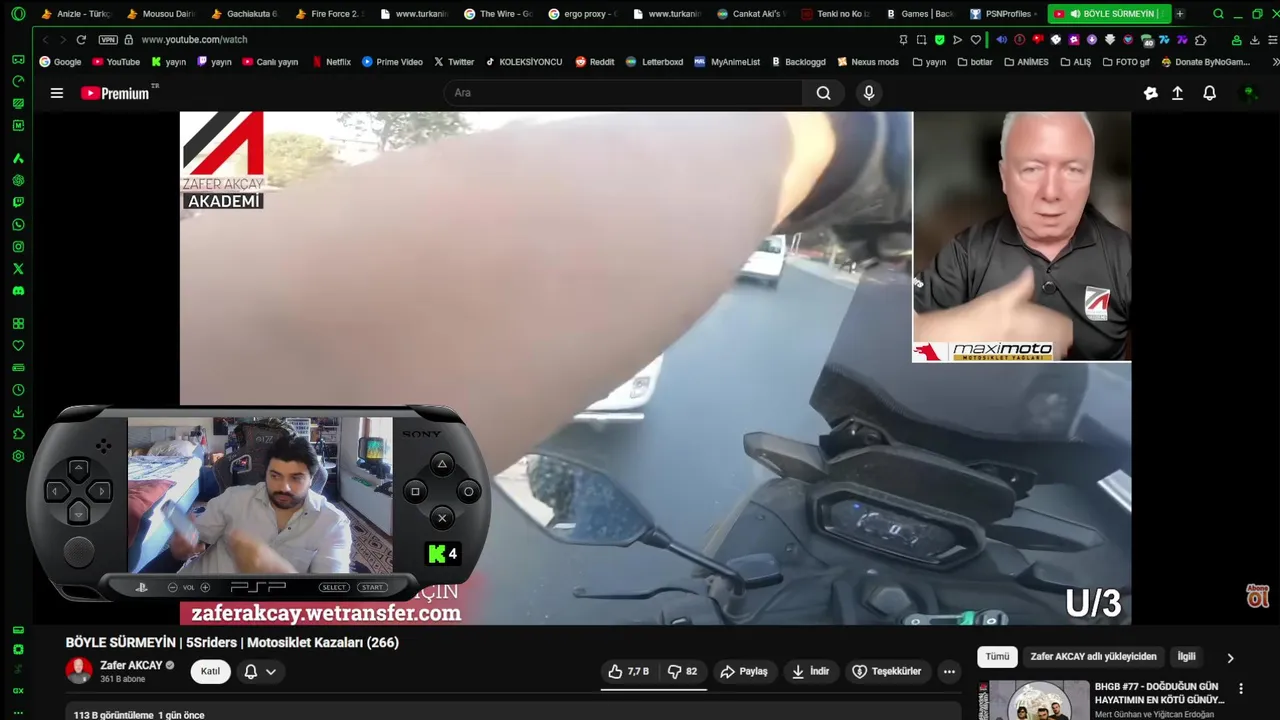
Task: Open the ANİMES bookmarks folder
Action: [1026, 62]
